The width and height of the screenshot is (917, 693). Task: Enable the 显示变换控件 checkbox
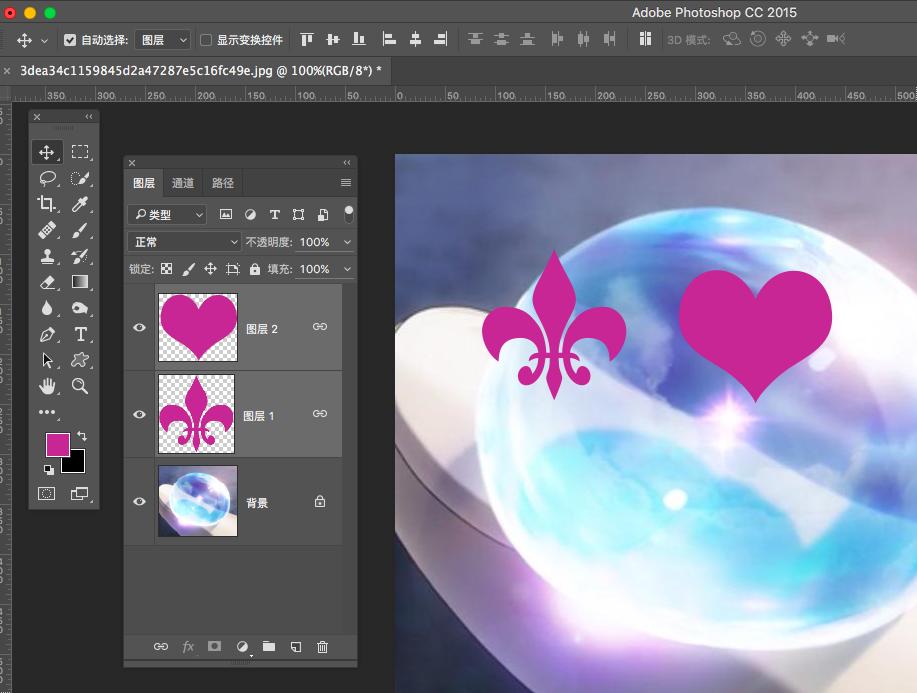[x=206, y=40]
